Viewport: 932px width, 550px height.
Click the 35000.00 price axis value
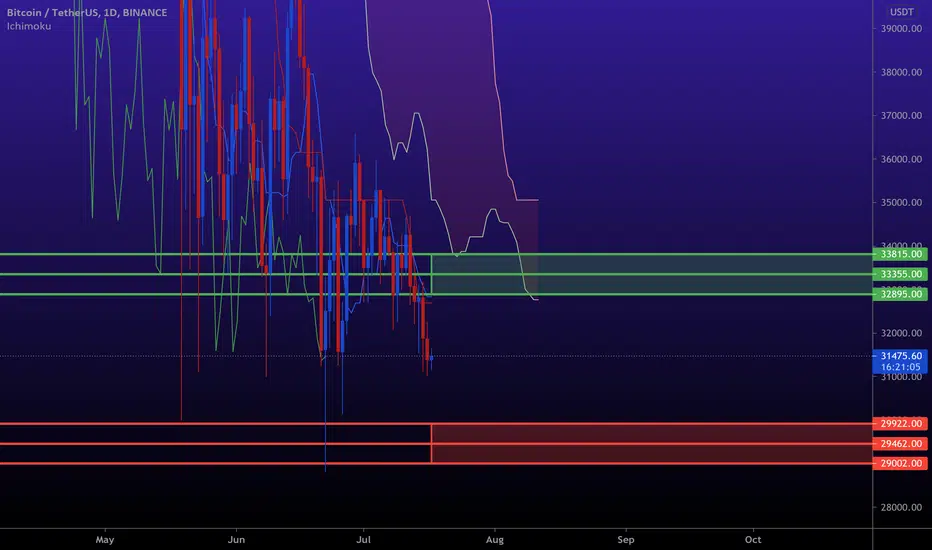click(x=901, y=202)
